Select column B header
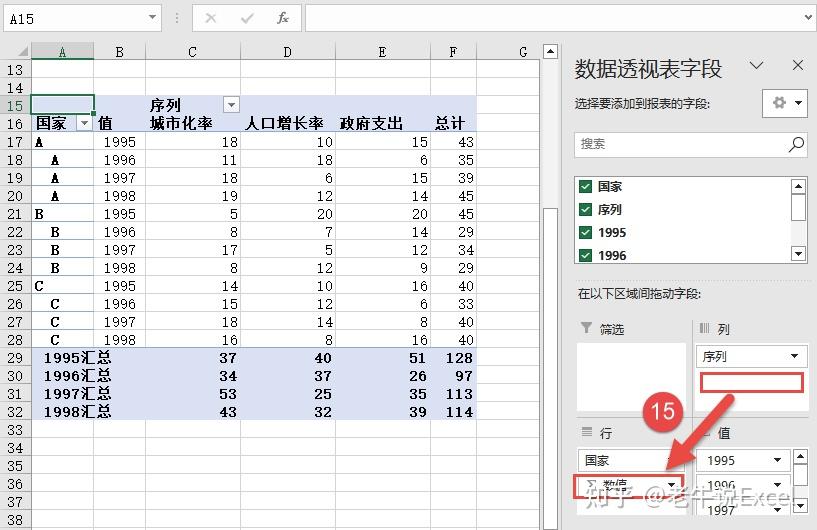Image resolution: width=817 pixels, height=530 pixels. tap(119, 52)
